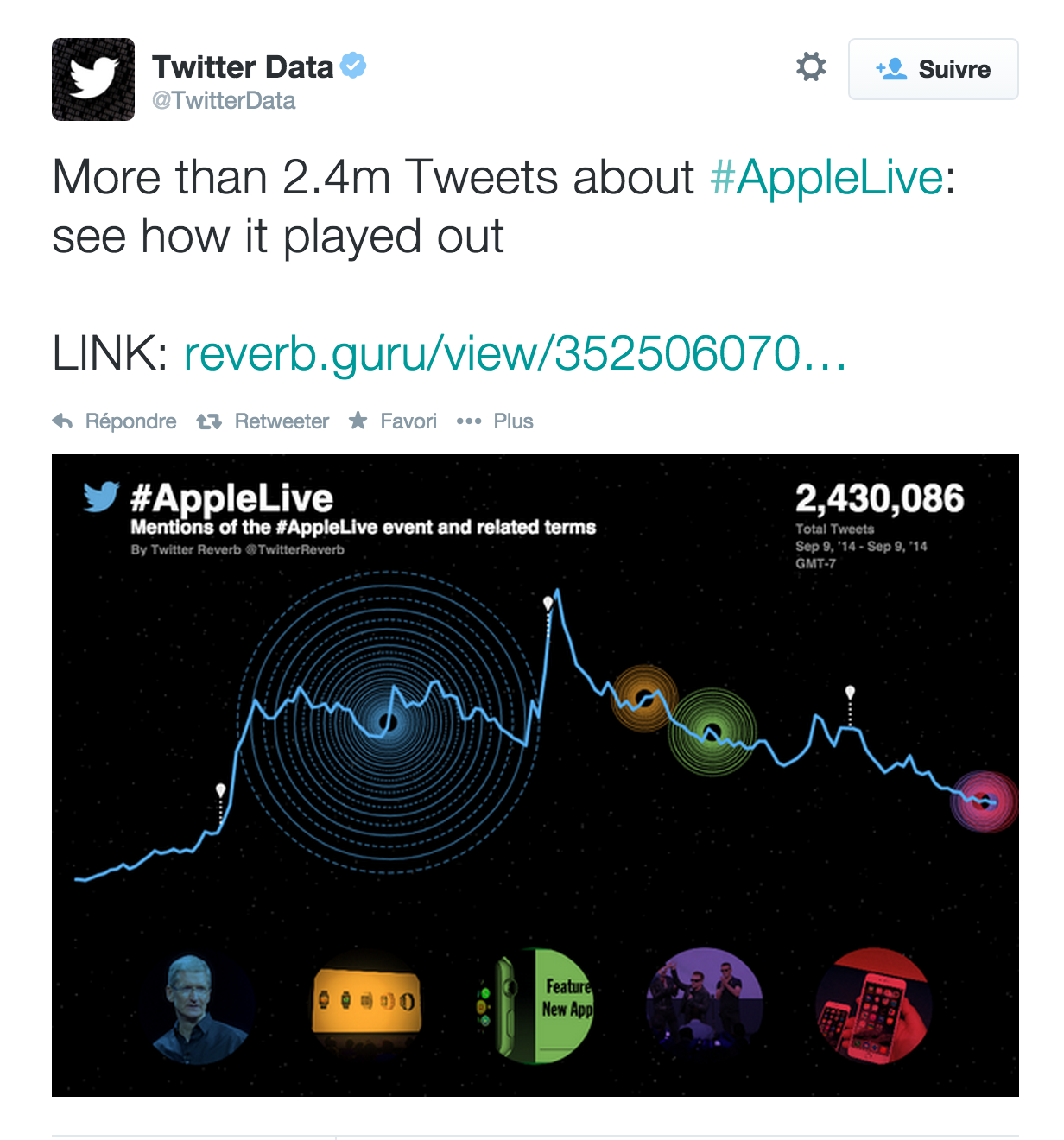Open the #AppleLive hashtag link
Viewport: 1064px width, 1140px height.
826,178
